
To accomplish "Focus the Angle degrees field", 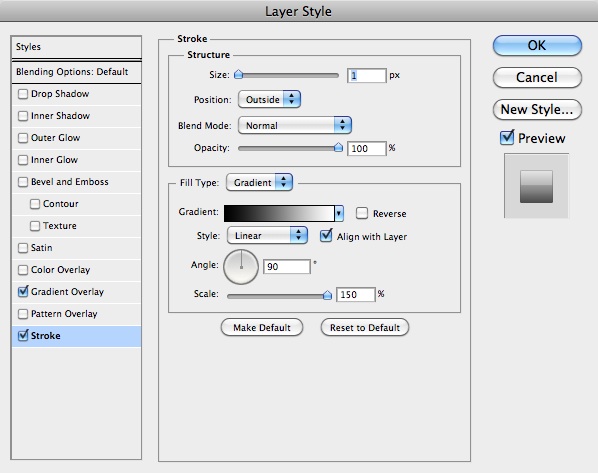I will click(287, 266).
